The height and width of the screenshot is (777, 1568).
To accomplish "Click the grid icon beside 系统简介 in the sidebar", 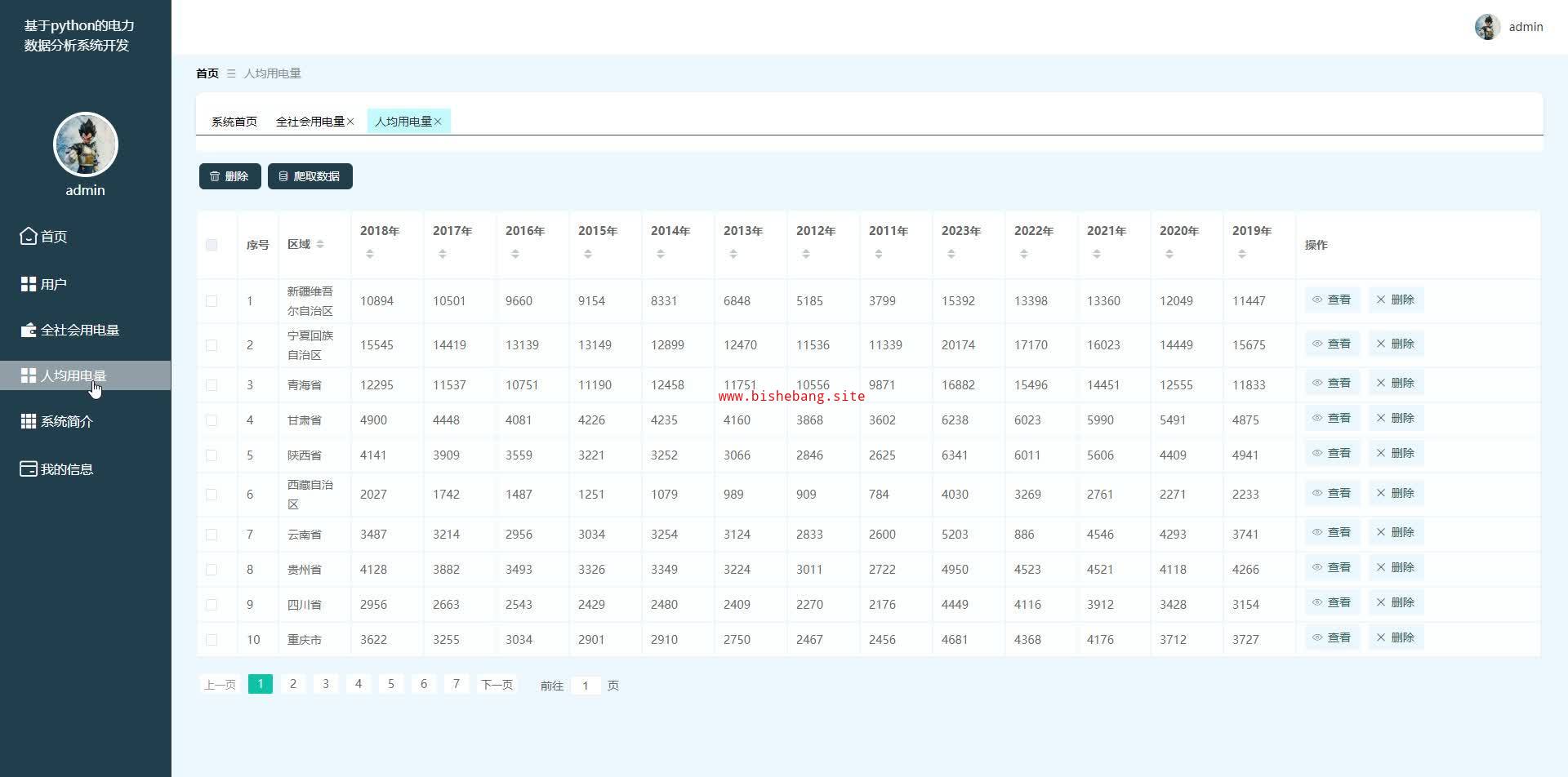I will coord(29,421).
